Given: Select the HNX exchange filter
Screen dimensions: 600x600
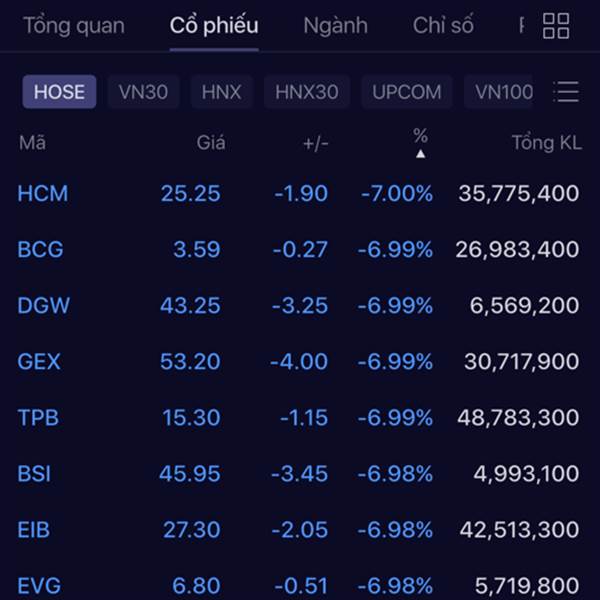Looking at the screenshot, I should [x=222, y=92].
